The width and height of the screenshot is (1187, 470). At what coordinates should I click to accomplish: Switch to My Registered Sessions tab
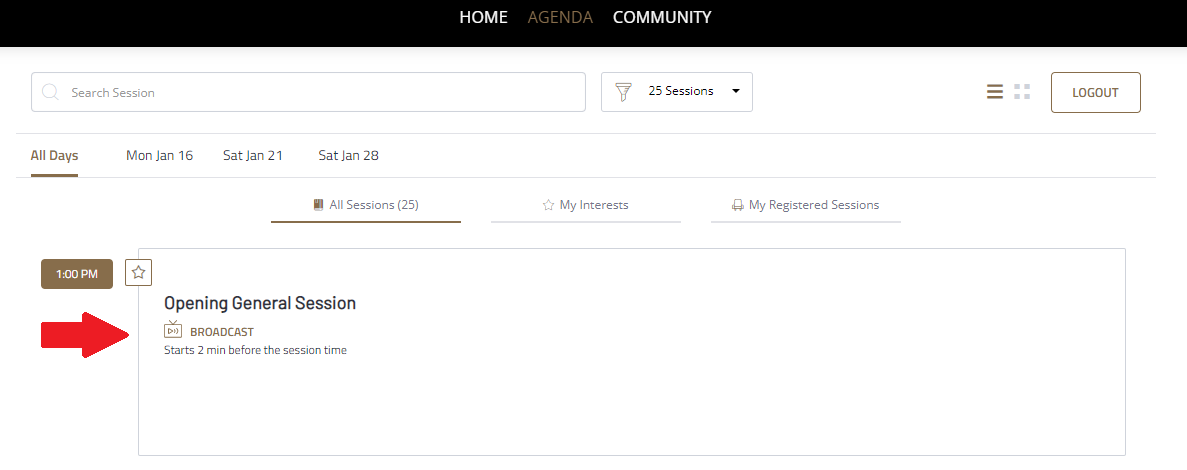point(805,205)
